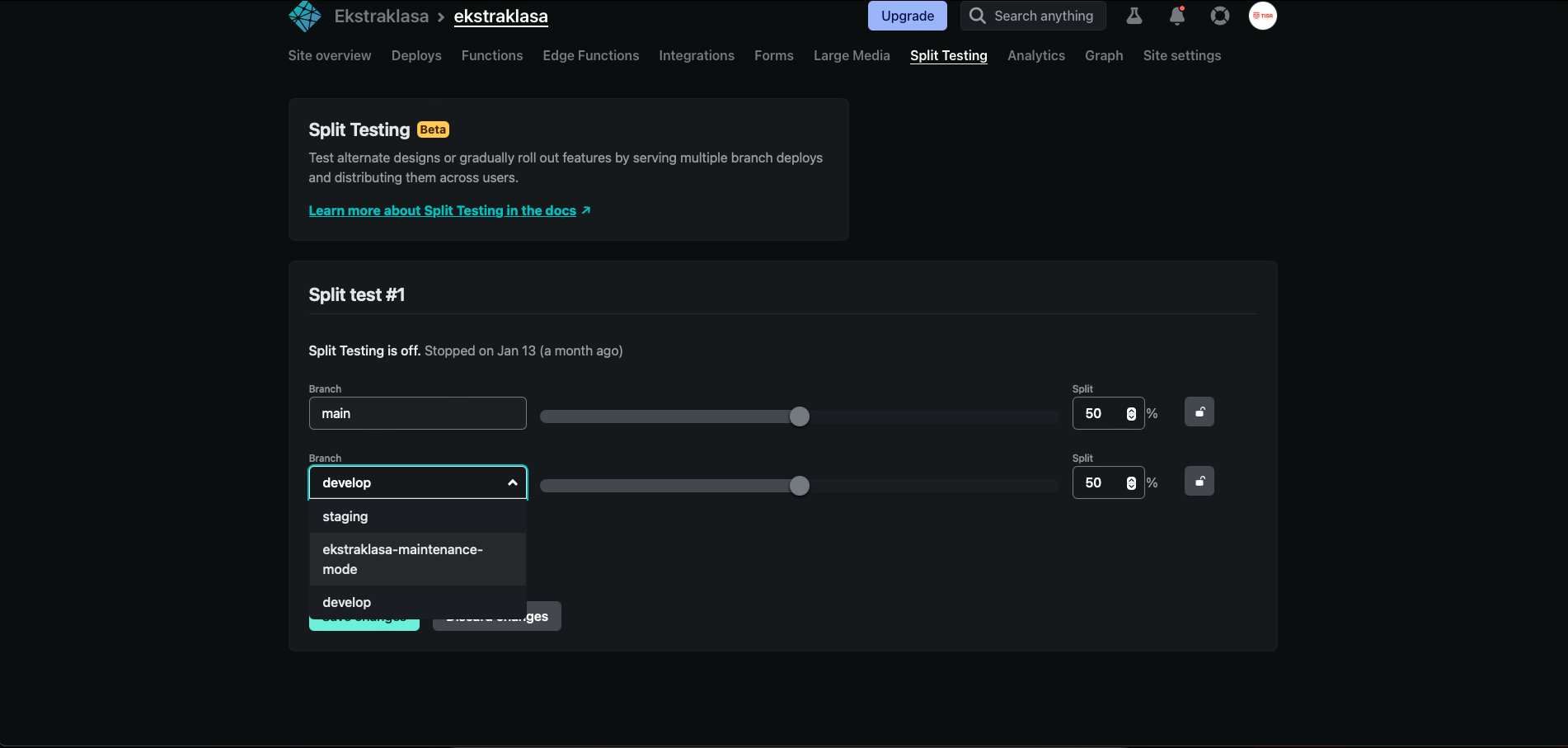1568x748 pixels.
Task: Click main branch split percentage field
Action: pos(1108,413)
